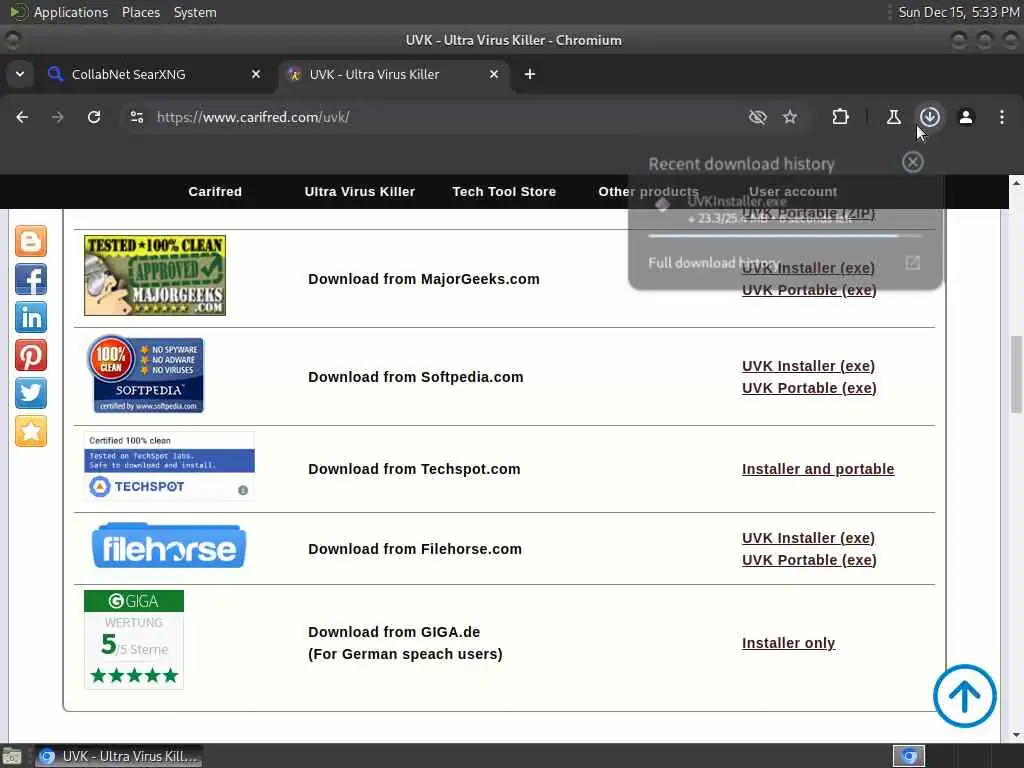Screen dimensions: 1024x768
Task: Share page on Pinterest
Action: click(x=31, y=355)
